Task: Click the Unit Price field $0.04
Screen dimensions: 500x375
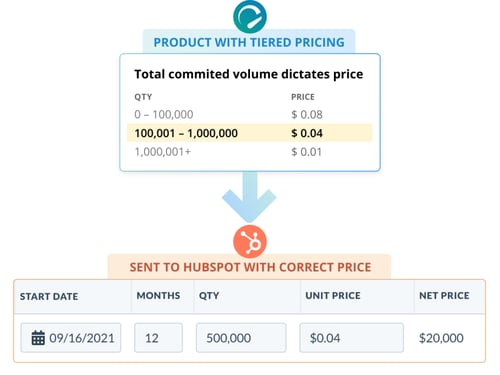Action: tap(351, 338)
